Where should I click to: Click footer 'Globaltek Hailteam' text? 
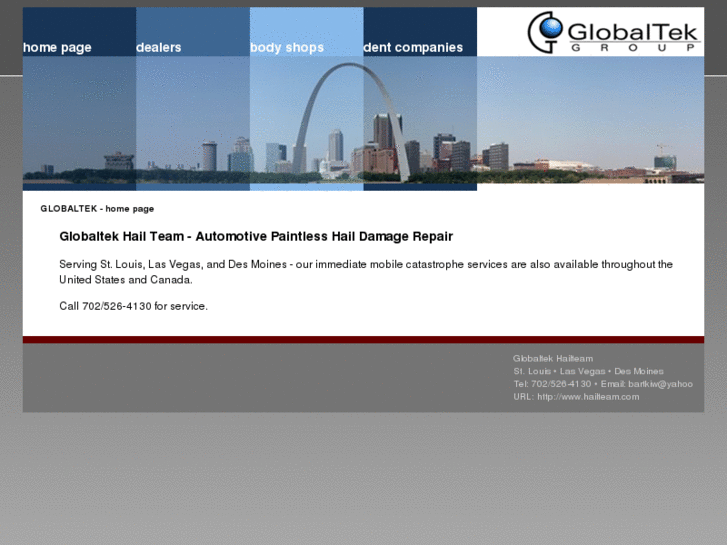pos(553,359)
